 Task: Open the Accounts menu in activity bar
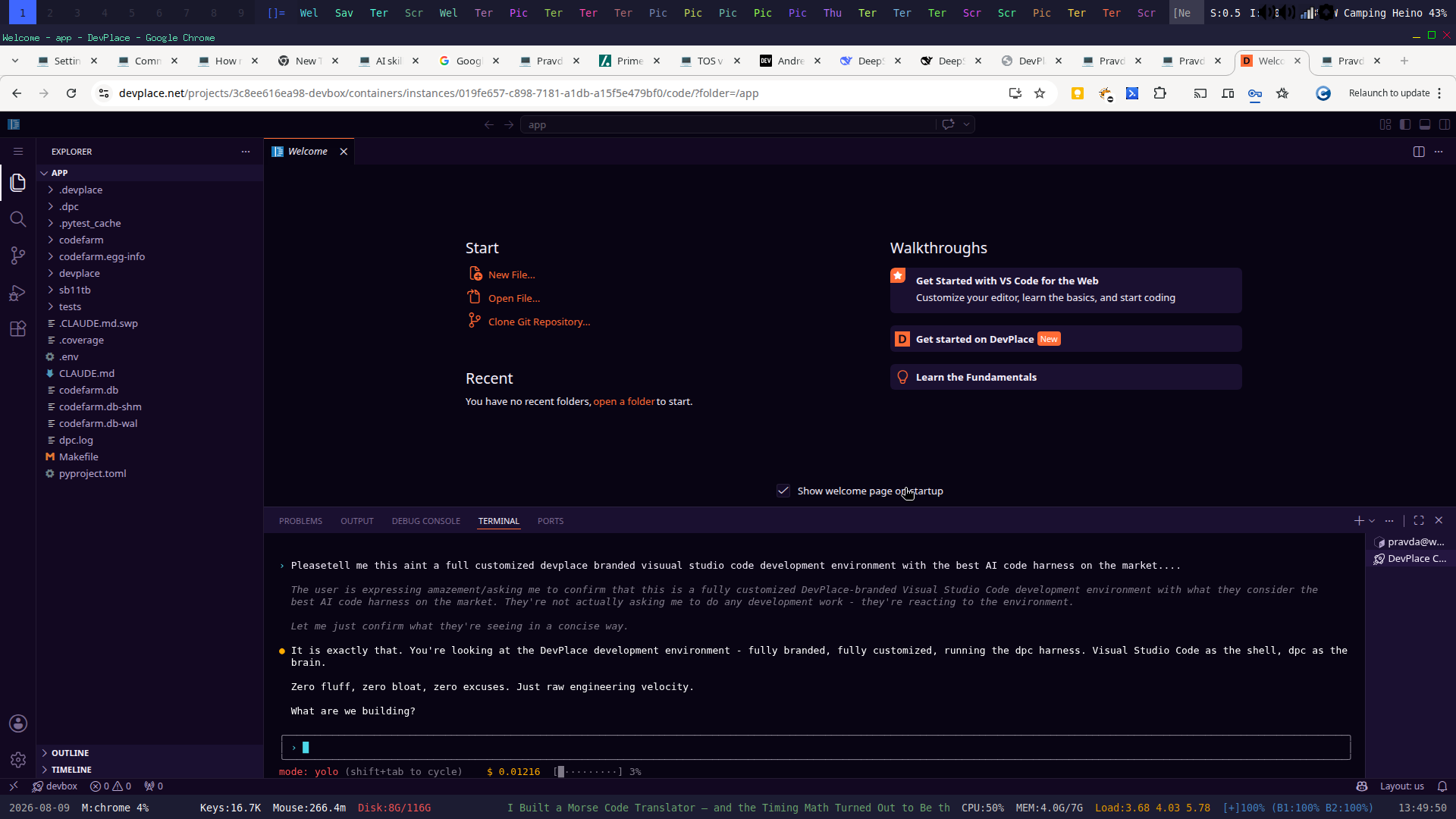coord(18,723)
